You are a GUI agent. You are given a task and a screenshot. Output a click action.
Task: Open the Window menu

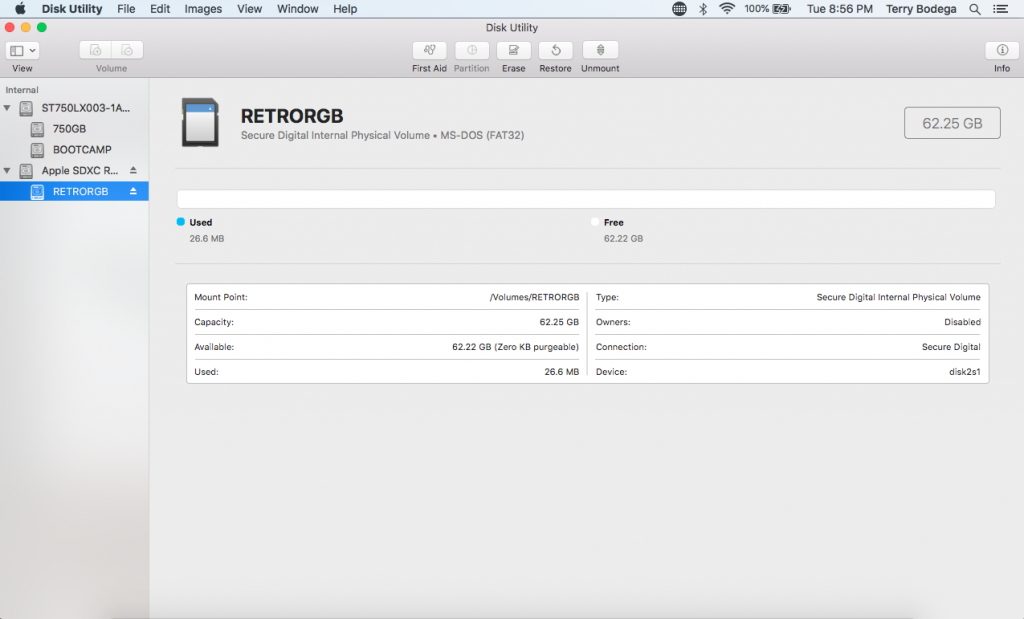click(x=297, y=9)
